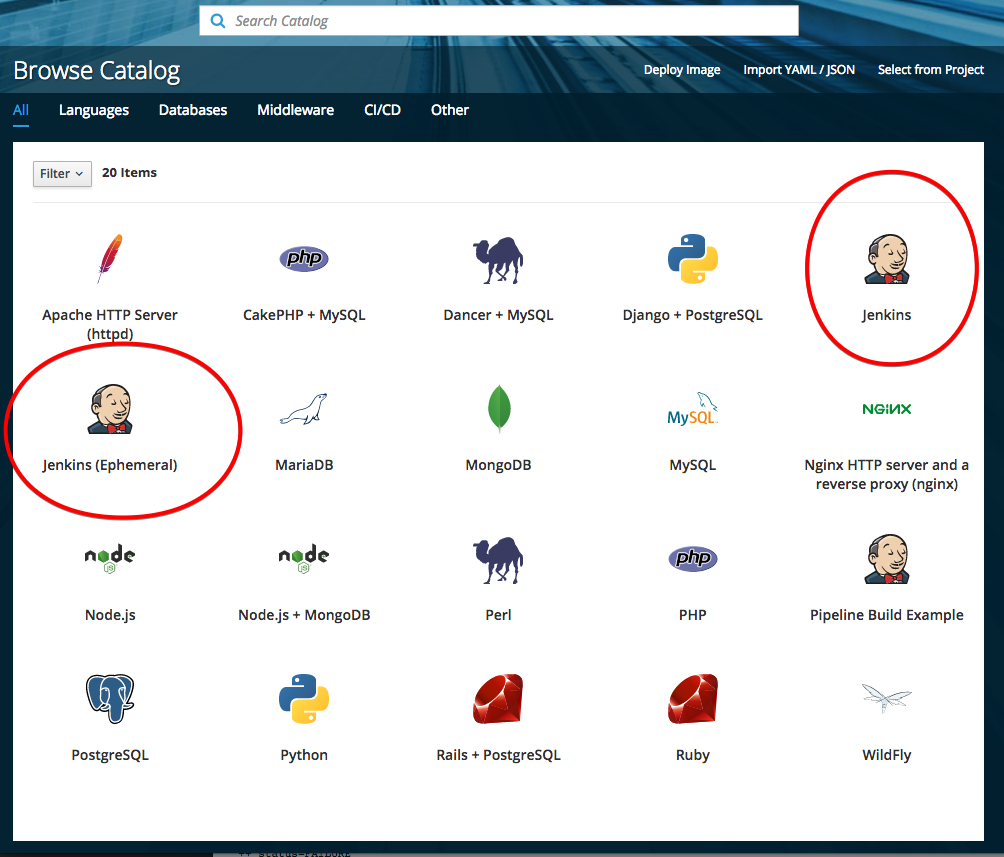Viewport: 1004px width, 857px height.
Task: Click the Apache HTTP Server (httpd) label
Action: pyautogui.click(x=110, y=324)
